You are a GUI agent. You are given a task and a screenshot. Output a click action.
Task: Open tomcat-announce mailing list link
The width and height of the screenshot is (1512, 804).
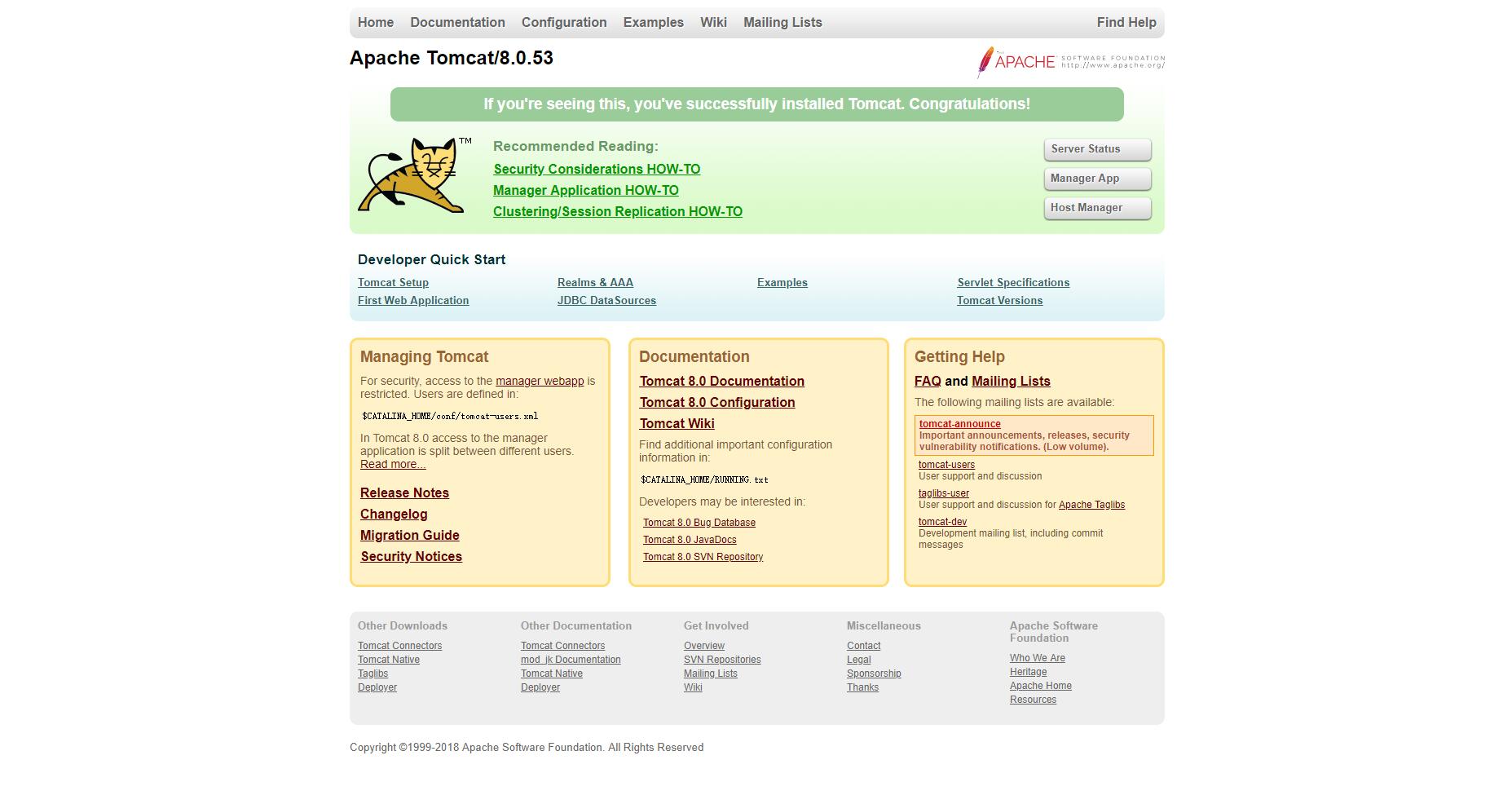960,424
